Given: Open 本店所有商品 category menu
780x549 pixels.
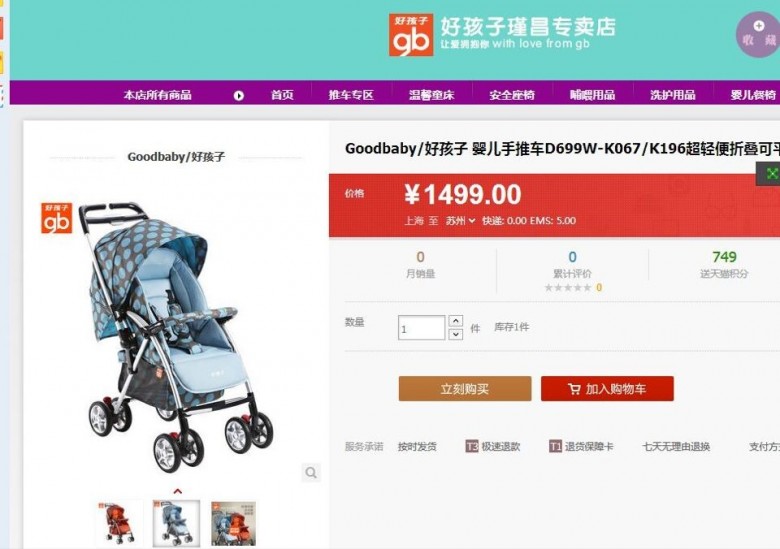Looking at the screenshot, I should pyautogui.click(x=158, y=95).
